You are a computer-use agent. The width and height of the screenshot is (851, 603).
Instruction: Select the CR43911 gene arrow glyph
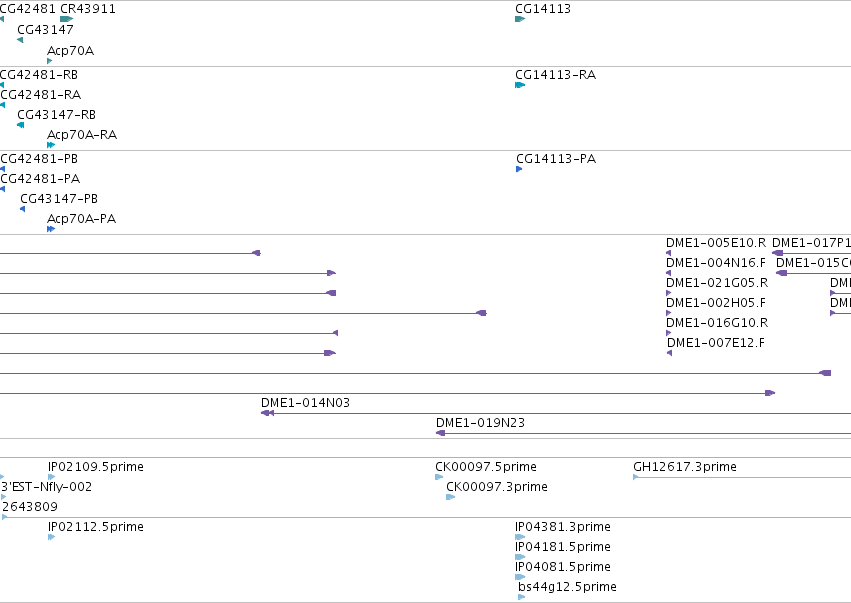67,19
